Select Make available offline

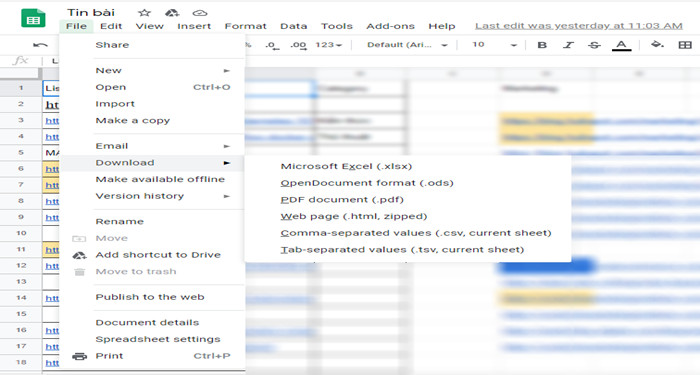point(152,179)
